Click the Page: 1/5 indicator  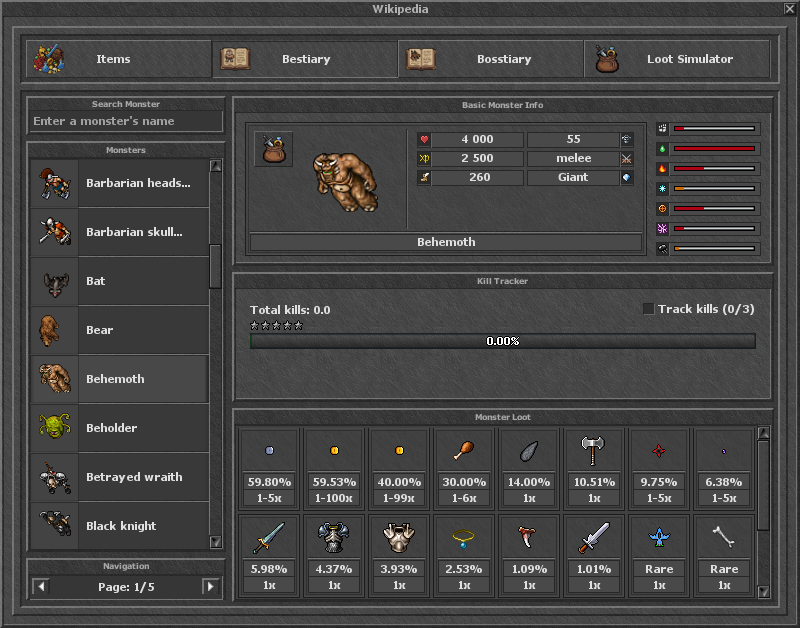126,587
